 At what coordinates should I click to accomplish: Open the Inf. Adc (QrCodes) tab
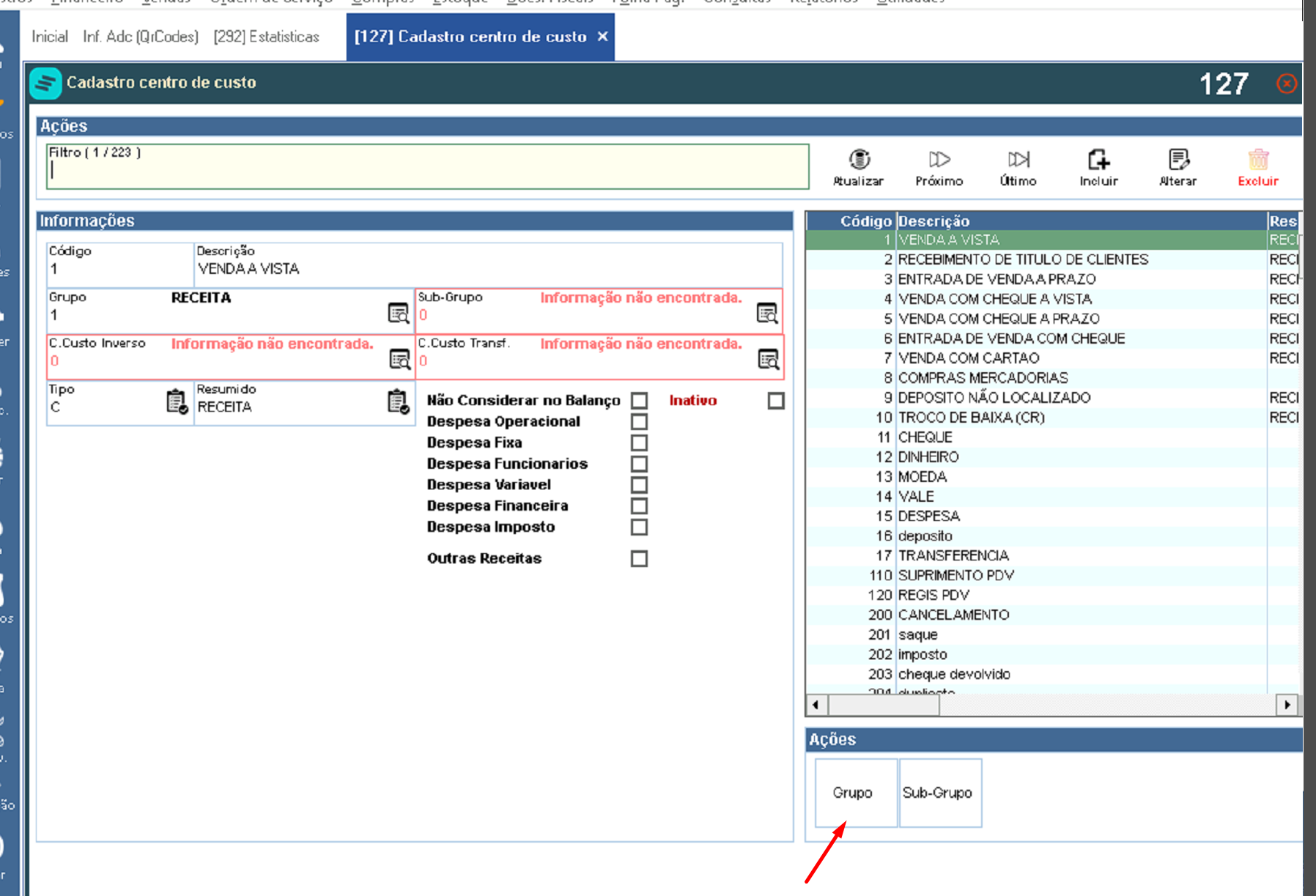(141, 37)
